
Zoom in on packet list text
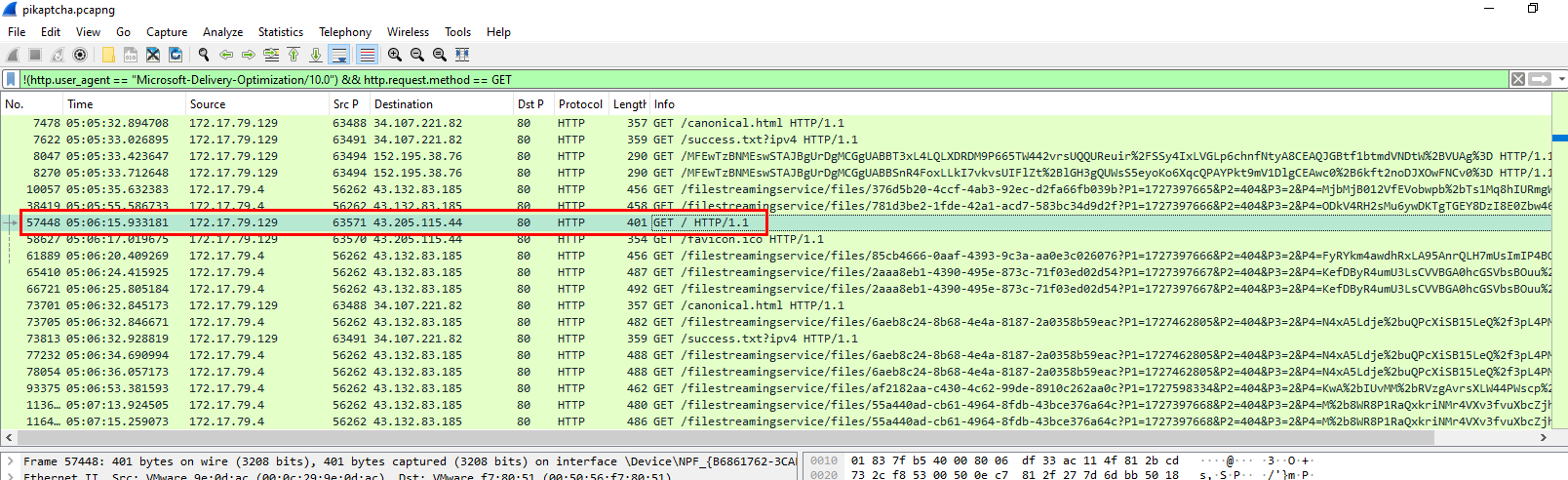[x=394, y=55]
